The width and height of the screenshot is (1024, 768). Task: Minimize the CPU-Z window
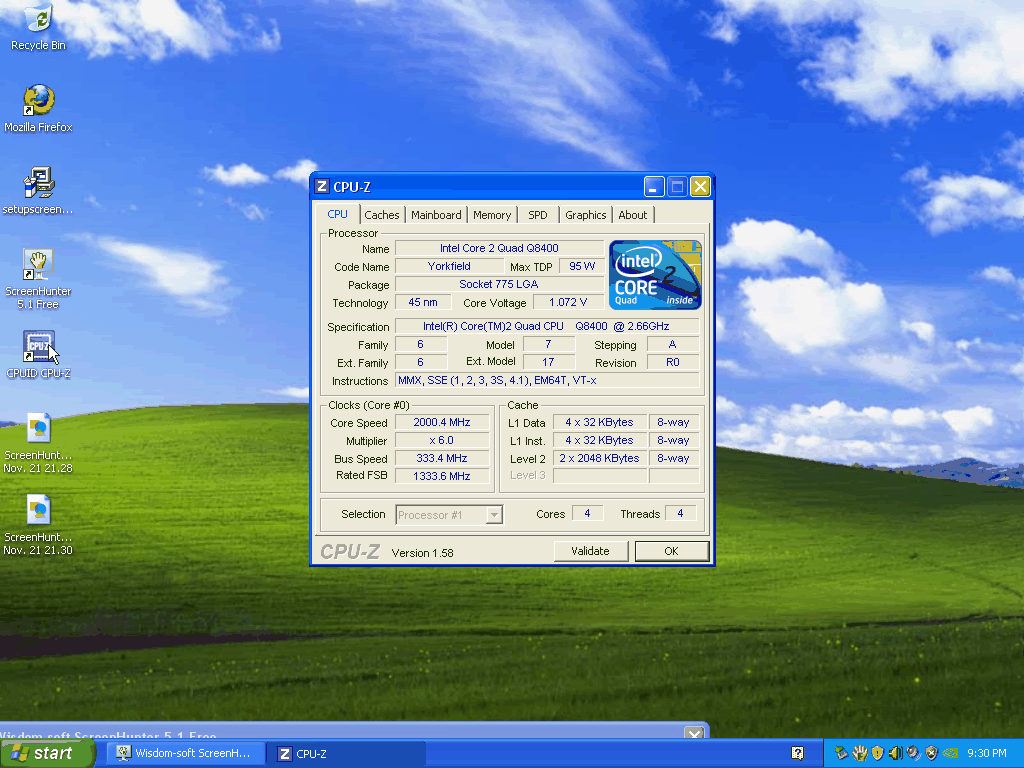tap(654, 187)
